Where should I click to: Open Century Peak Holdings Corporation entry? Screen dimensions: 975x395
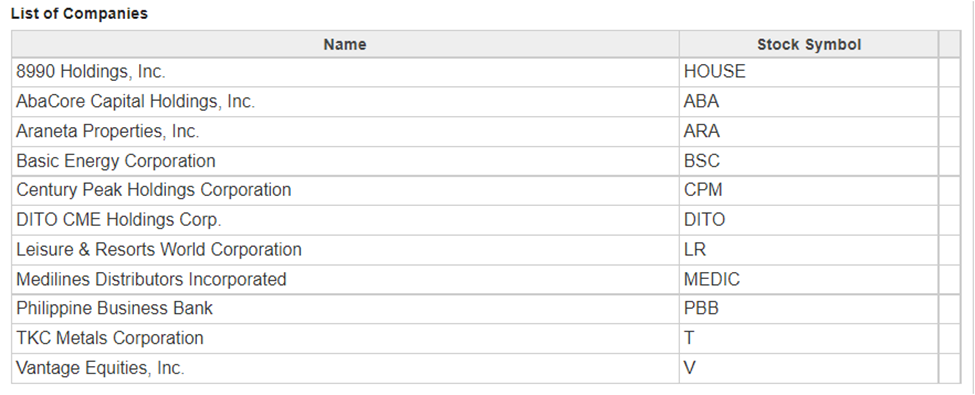click(x=154, y=190)
